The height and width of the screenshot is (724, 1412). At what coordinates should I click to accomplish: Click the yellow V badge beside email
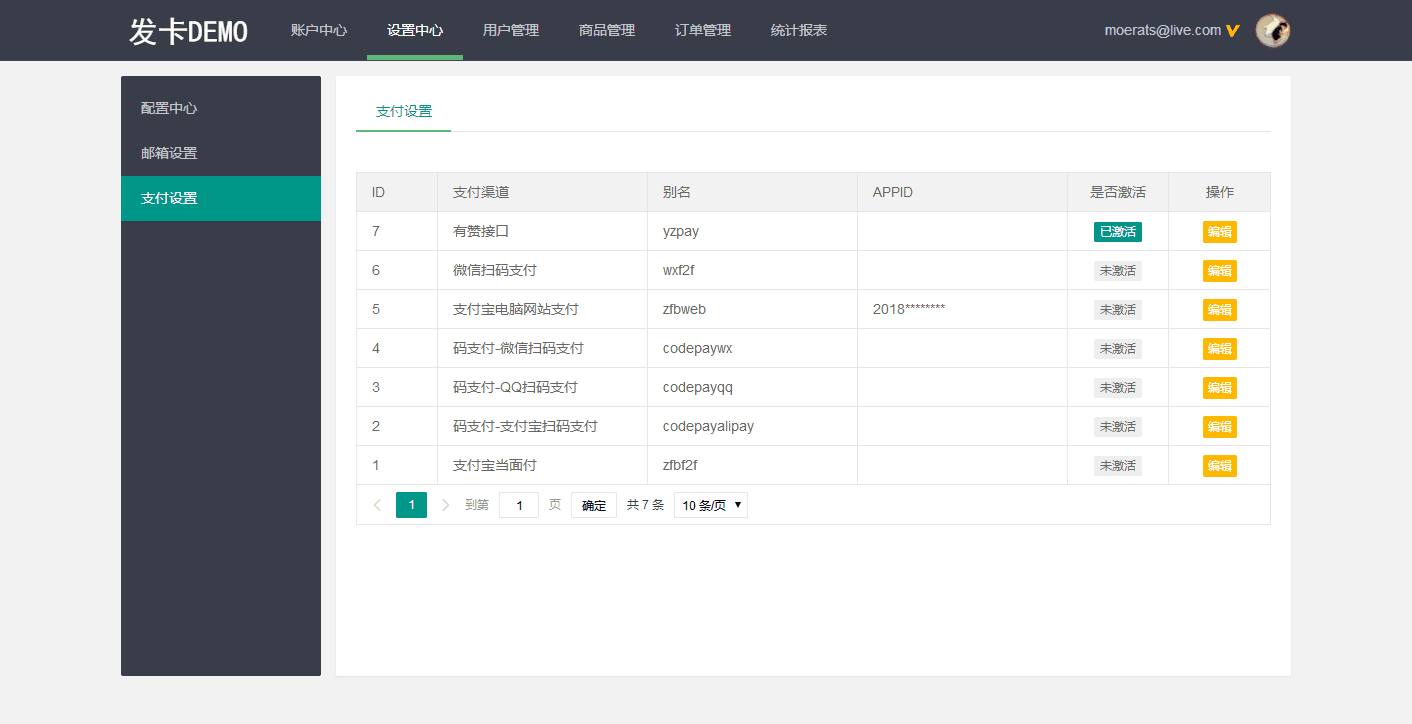(x=1233, y=31)
